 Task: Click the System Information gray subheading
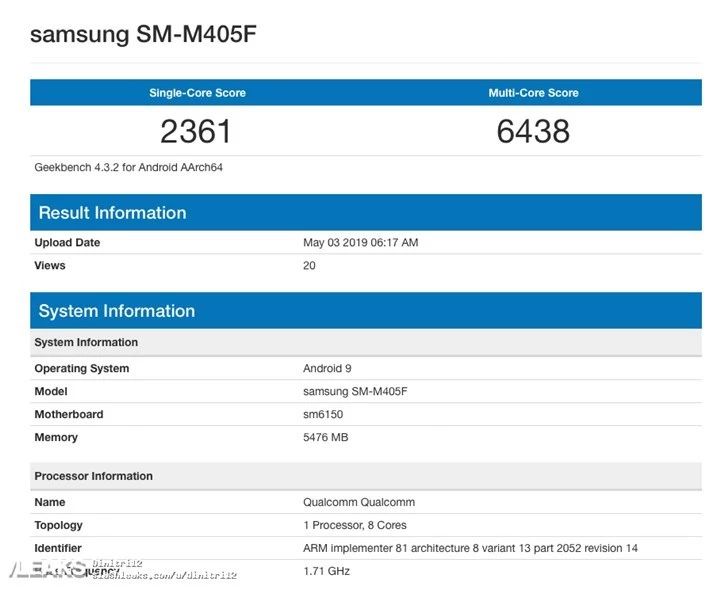point(366,342)
